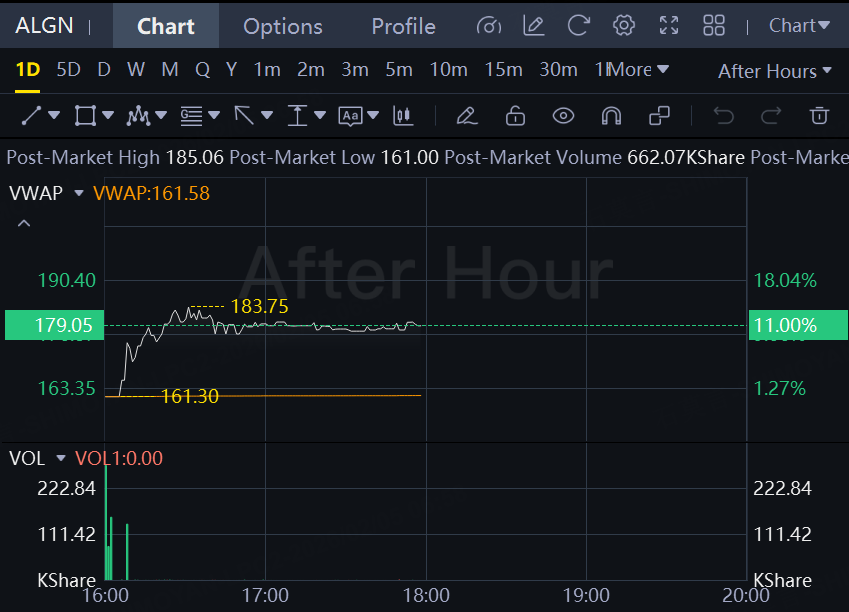Toggle the drawing lock icon
This screenshot has width=849, height=612.
515,116
